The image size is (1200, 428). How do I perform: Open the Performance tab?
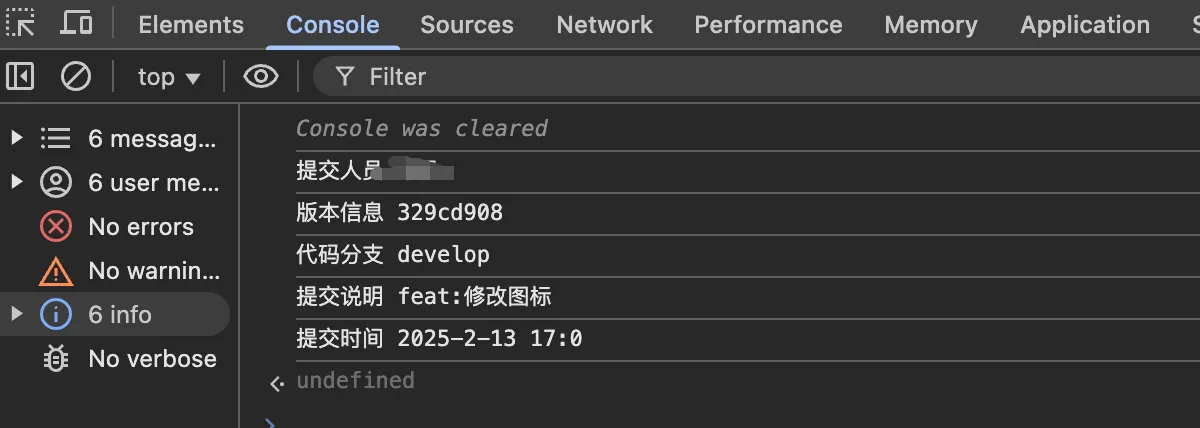pos(768,25)
